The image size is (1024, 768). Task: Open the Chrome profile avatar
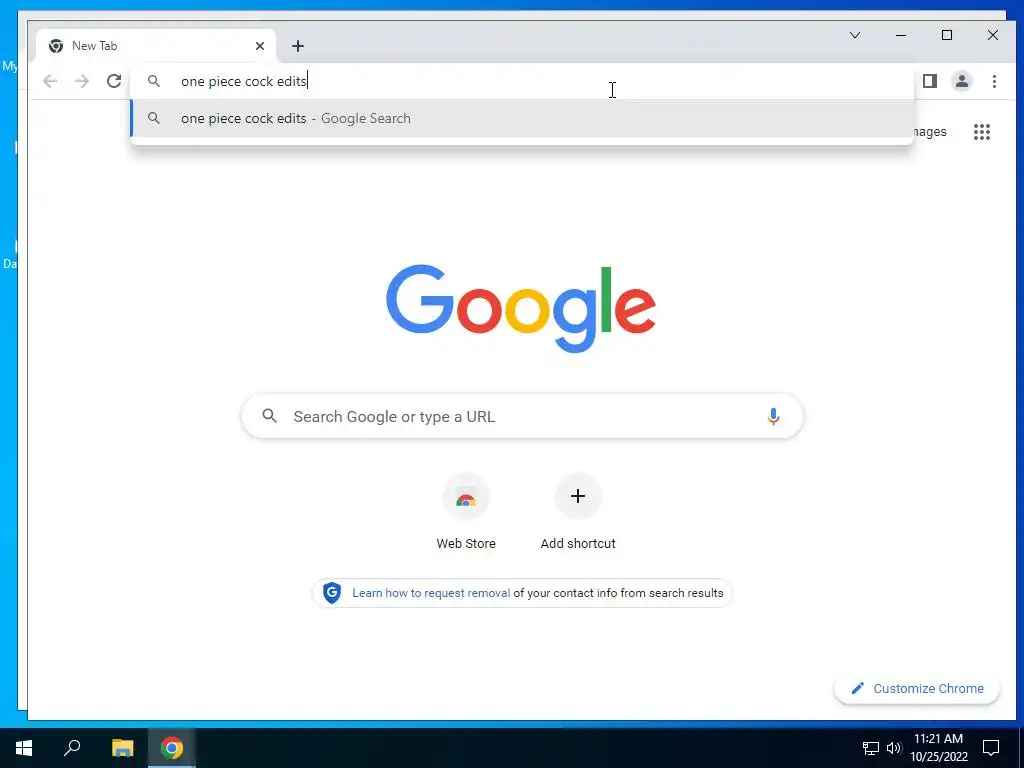962,81
